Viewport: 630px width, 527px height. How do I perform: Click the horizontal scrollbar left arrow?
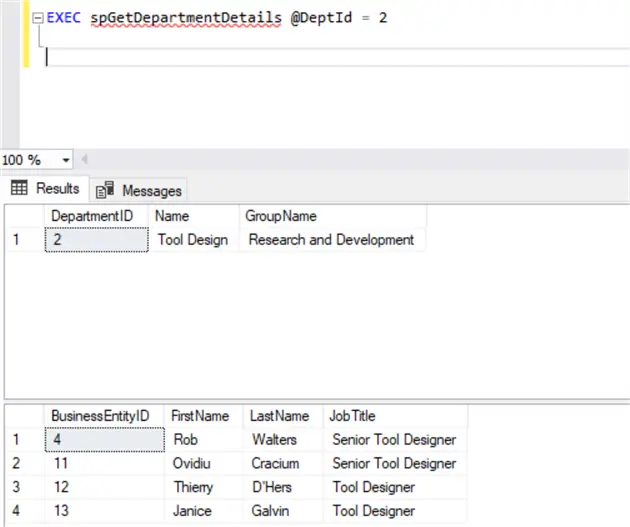click(x=85, y=160)
